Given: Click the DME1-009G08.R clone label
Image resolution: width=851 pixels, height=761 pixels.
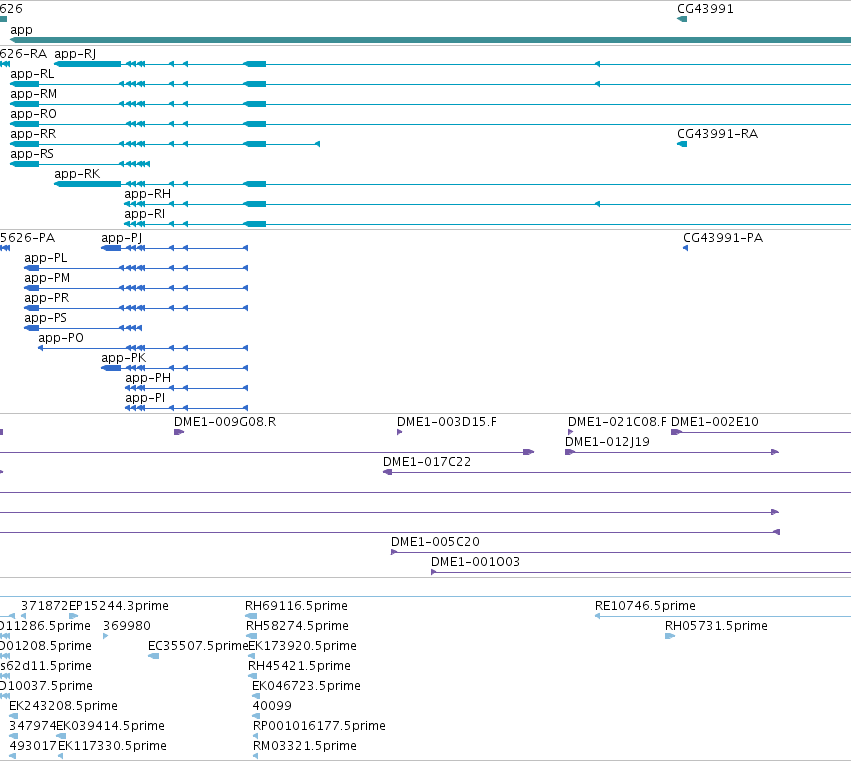Looking at the screenshot, I should pos(225,422).
